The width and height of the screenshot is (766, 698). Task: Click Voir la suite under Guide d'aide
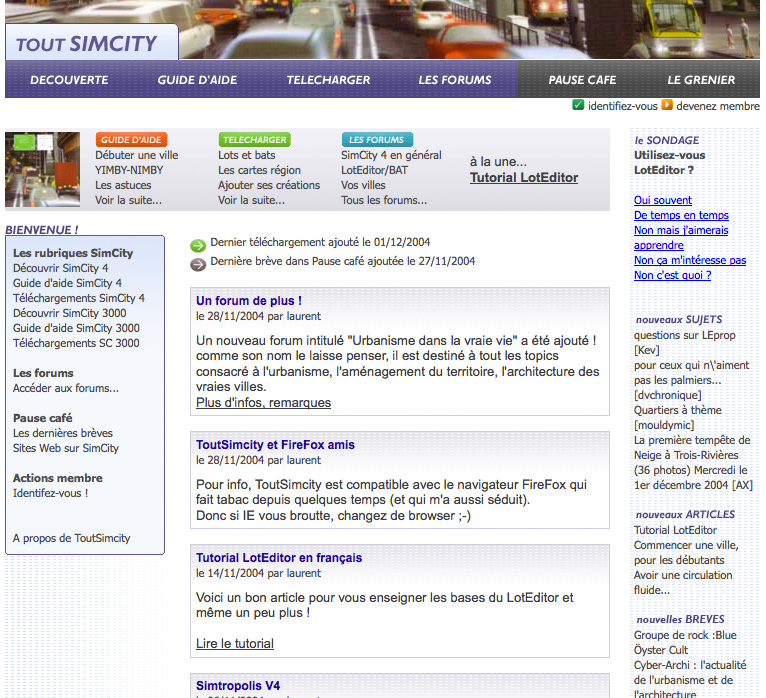point(128,200)
